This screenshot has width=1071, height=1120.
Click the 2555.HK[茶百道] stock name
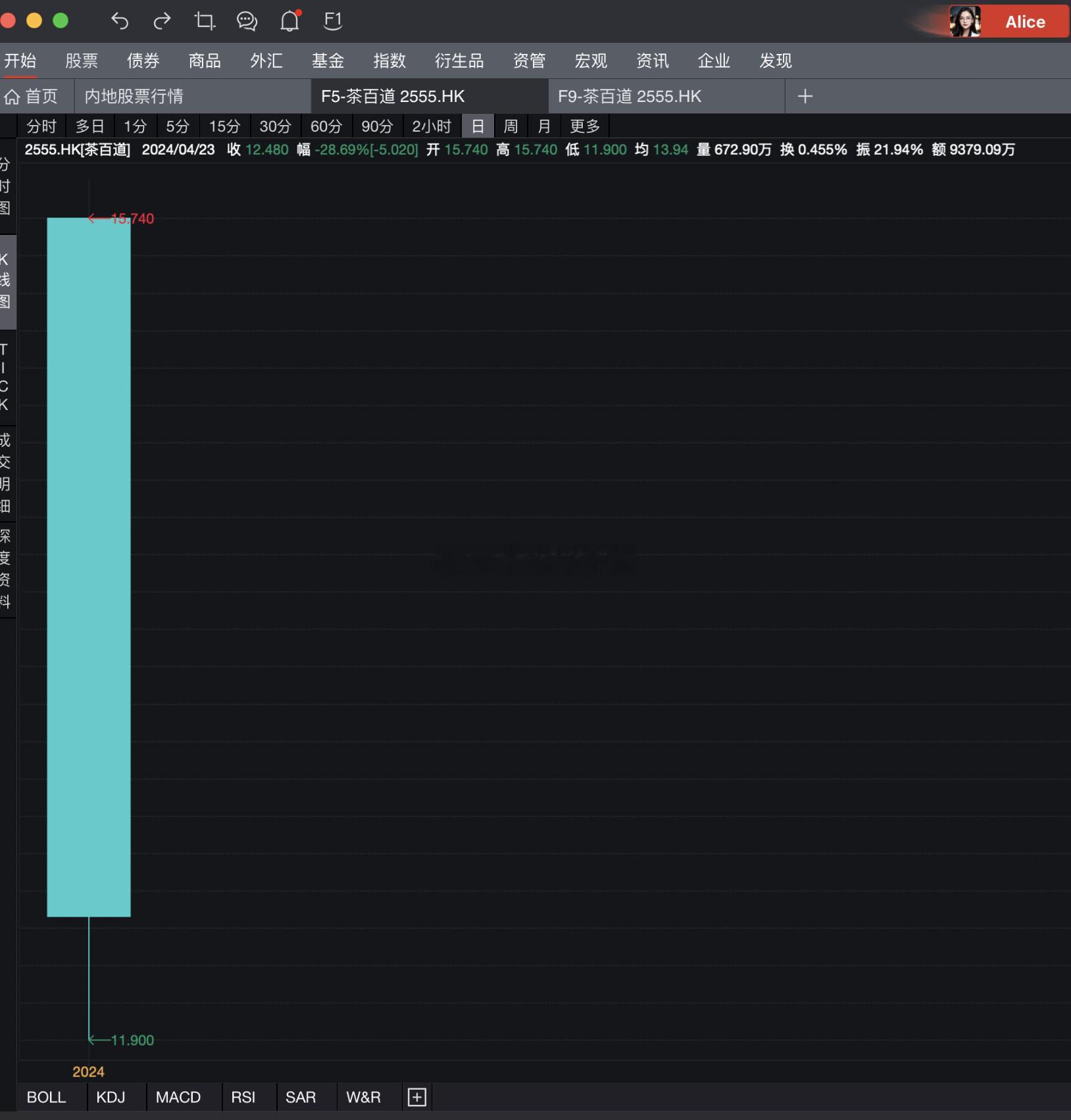click(78, 149)
